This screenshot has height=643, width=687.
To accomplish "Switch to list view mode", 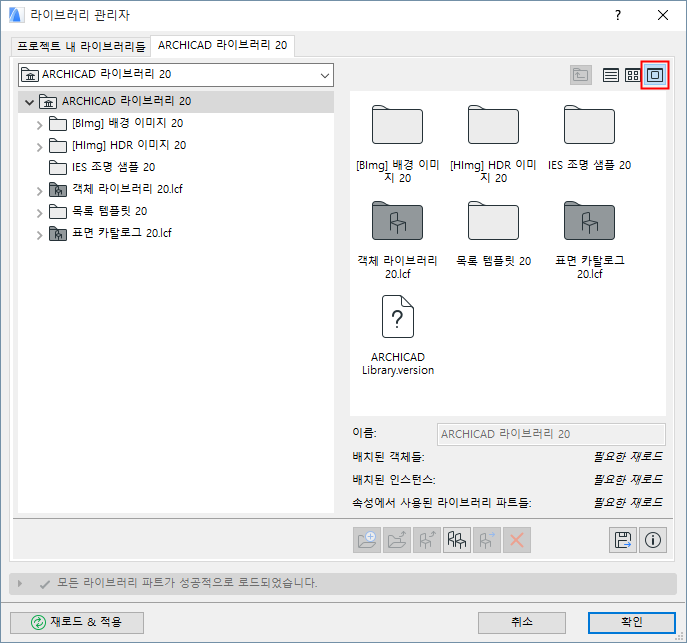I will point(611,75).
